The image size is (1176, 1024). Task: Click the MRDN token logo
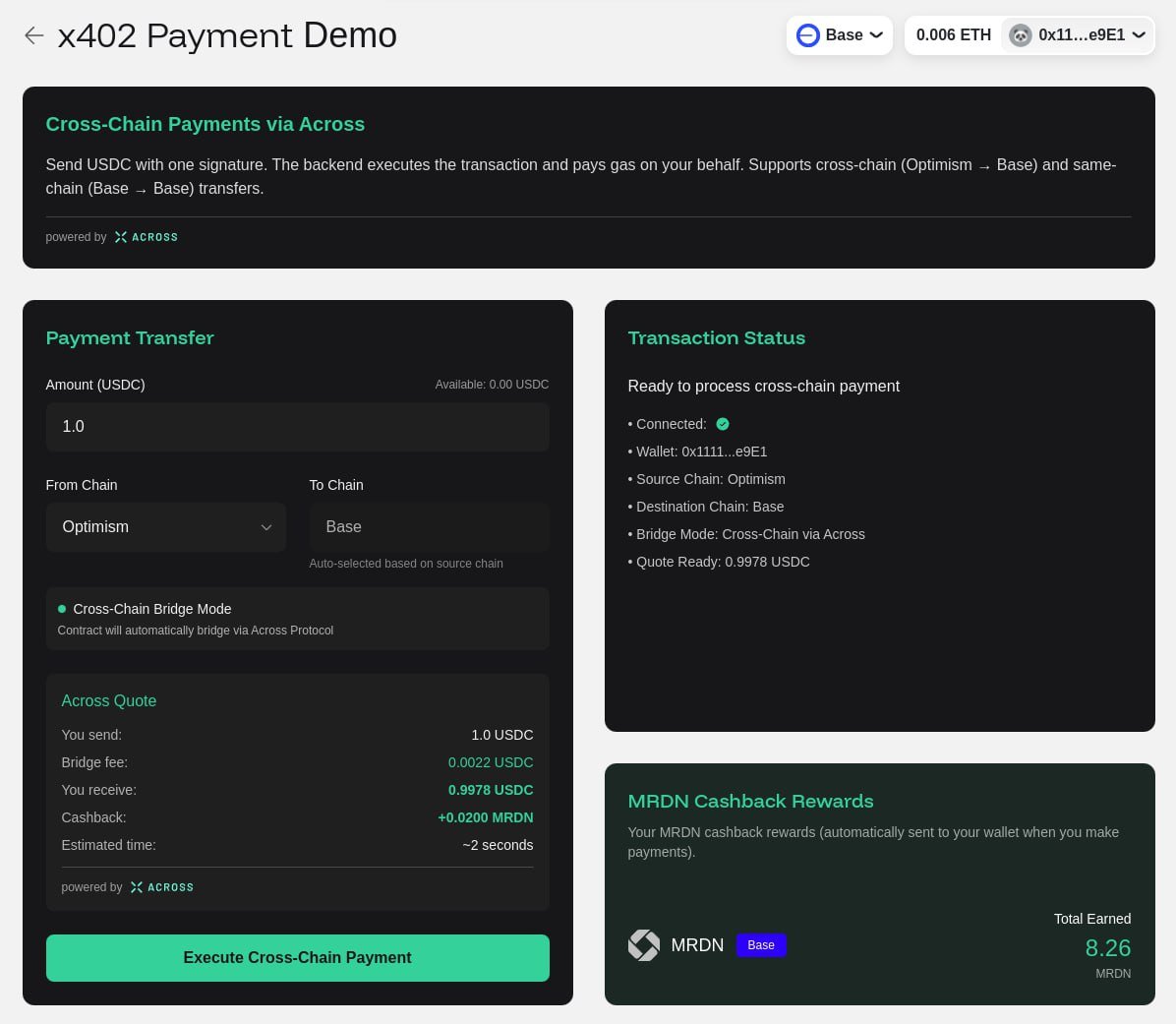coord(643,945)
